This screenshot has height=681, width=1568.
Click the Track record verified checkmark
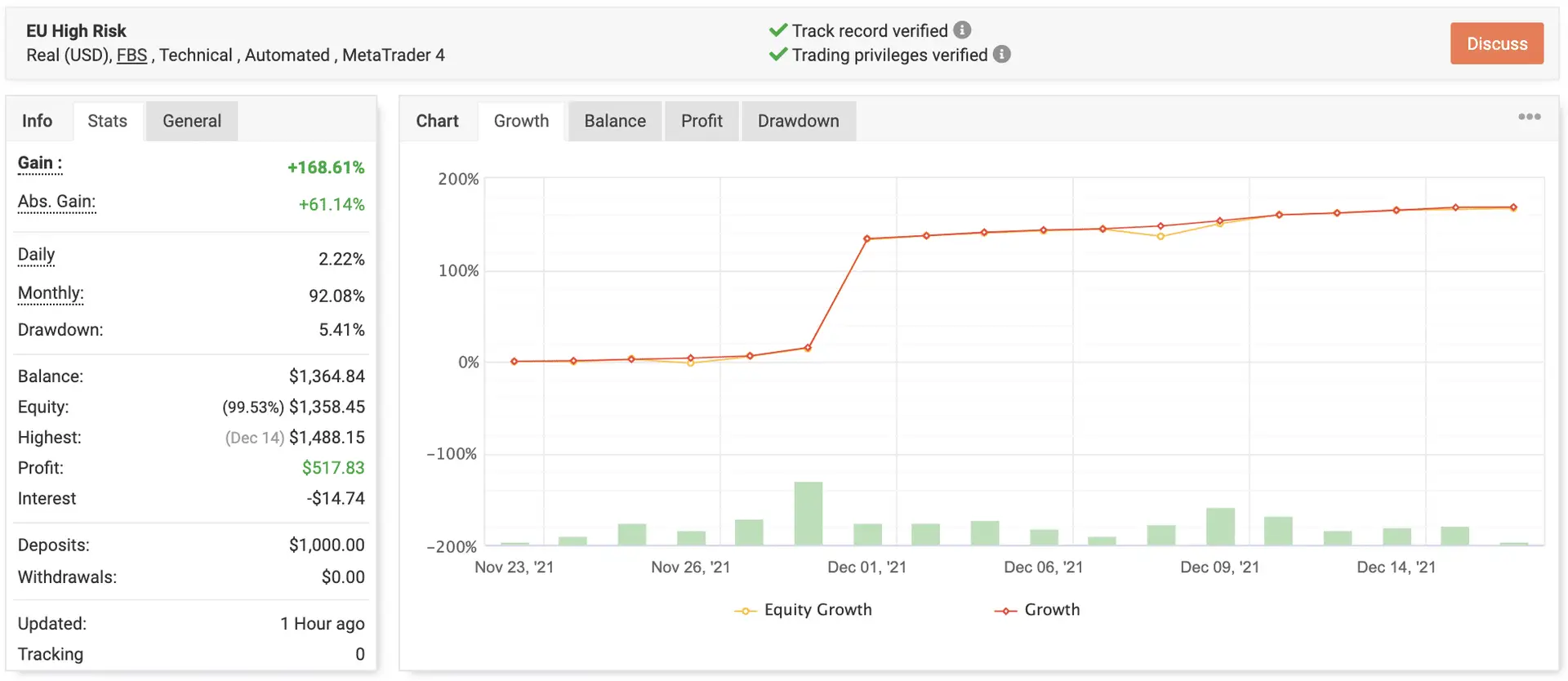pos(777,30)
